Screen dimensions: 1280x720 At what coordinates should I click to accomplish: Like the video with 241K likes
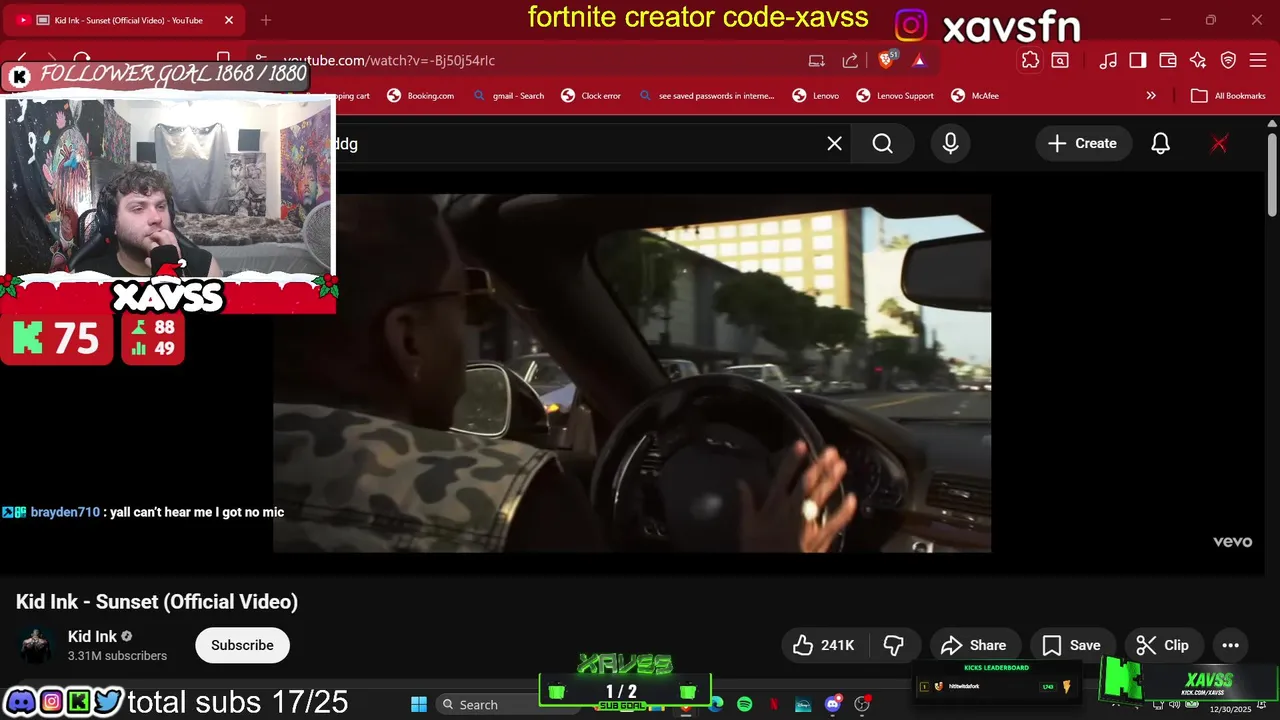click(x=823, y=646)
